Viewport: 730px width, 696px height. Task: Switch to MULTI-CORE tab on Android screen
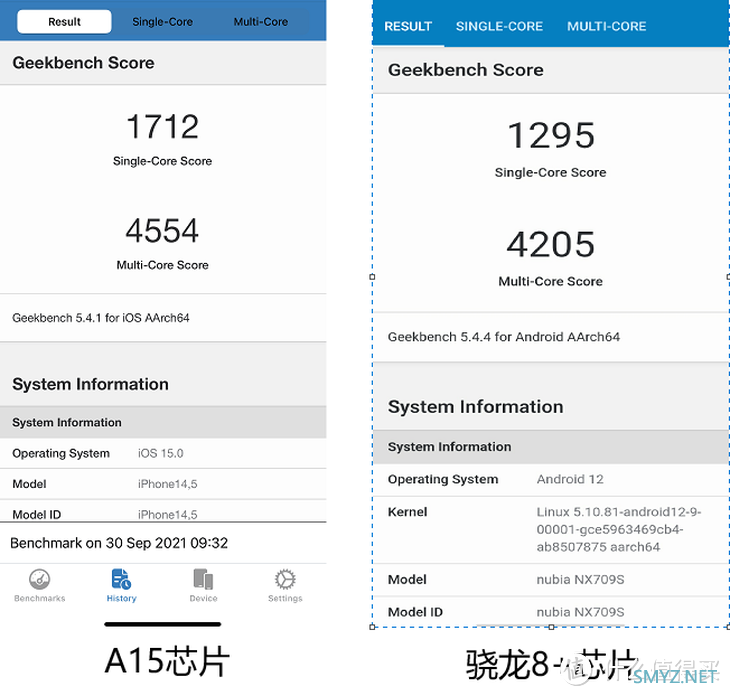click(x=607, y=26)
